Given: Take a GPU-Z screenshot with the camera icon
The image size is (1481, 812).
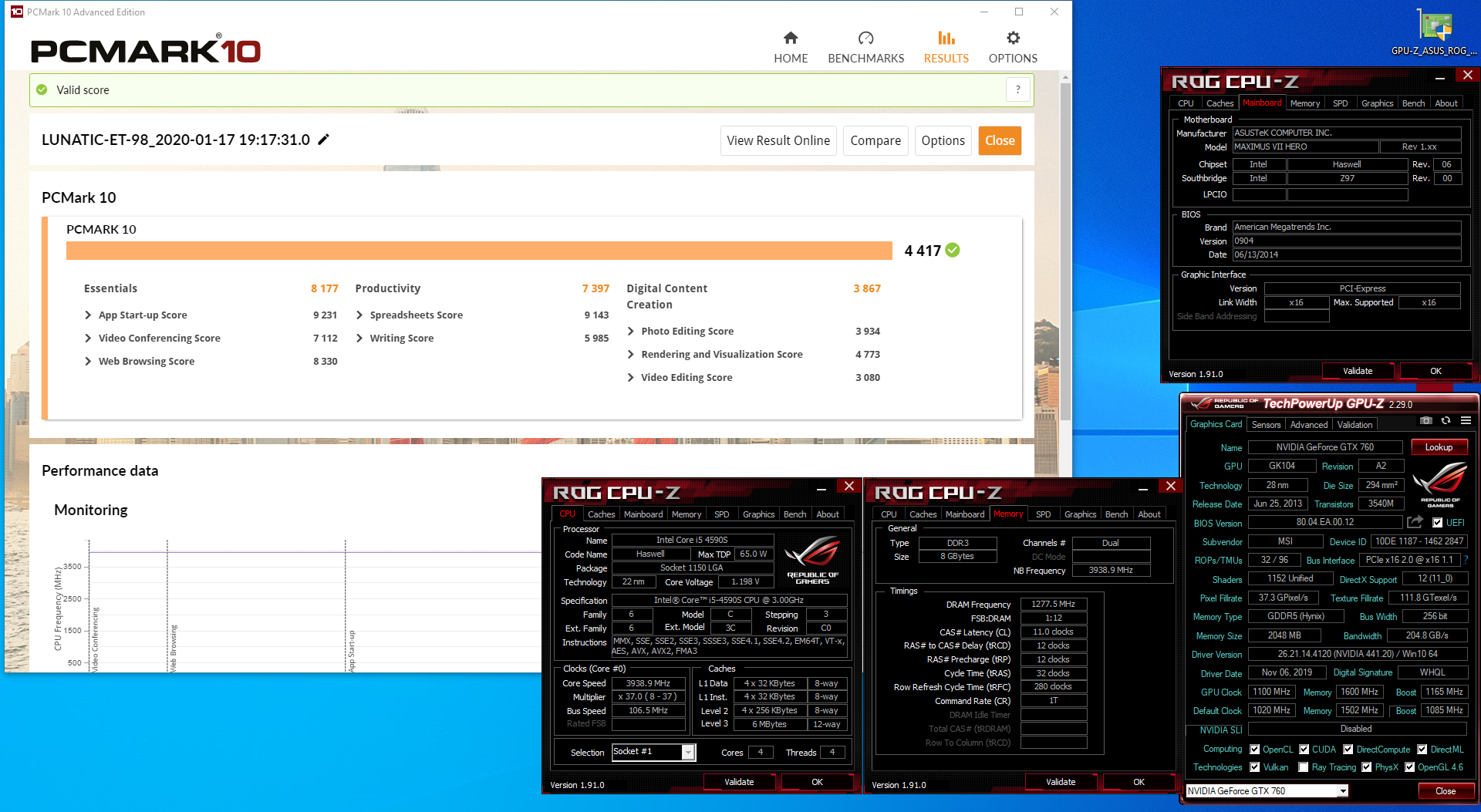Looking at the screenshot, I should [x=1425, y=420].
